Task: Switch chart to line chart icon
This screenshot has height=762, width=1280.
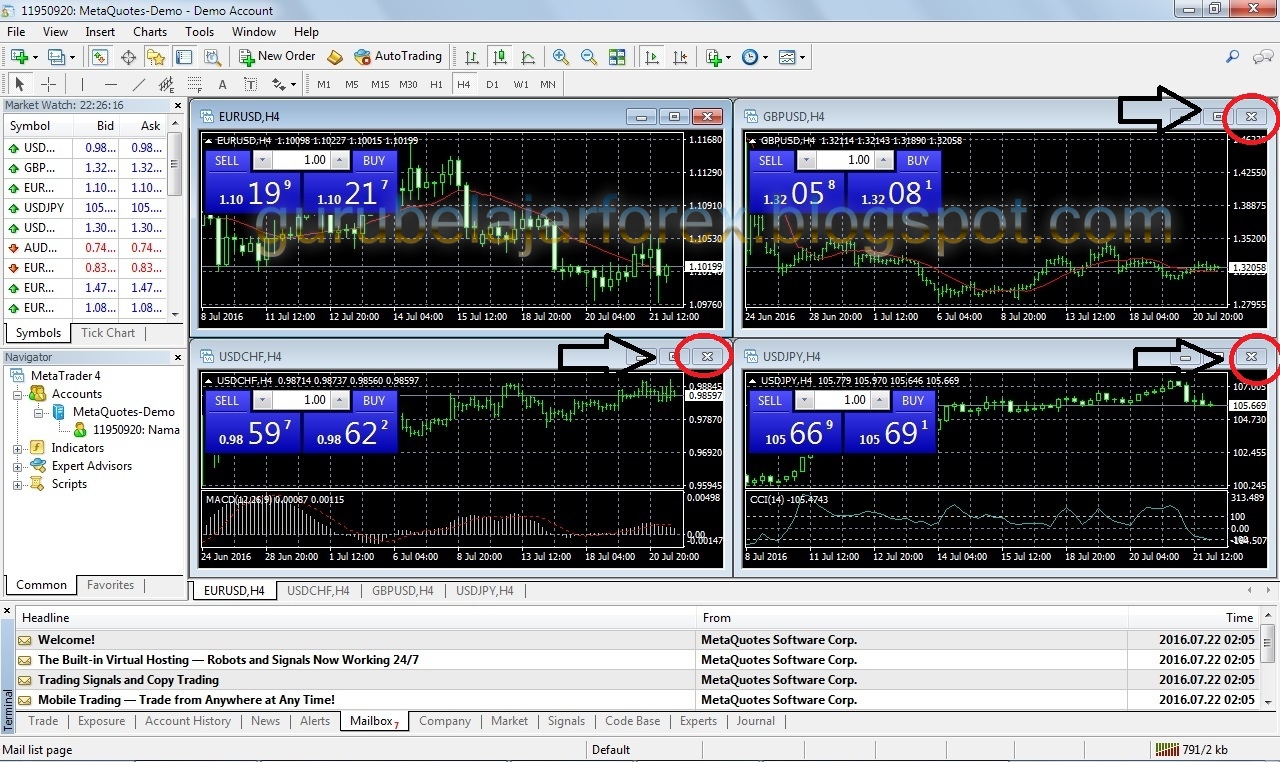Action: click(x=527, y=57)
